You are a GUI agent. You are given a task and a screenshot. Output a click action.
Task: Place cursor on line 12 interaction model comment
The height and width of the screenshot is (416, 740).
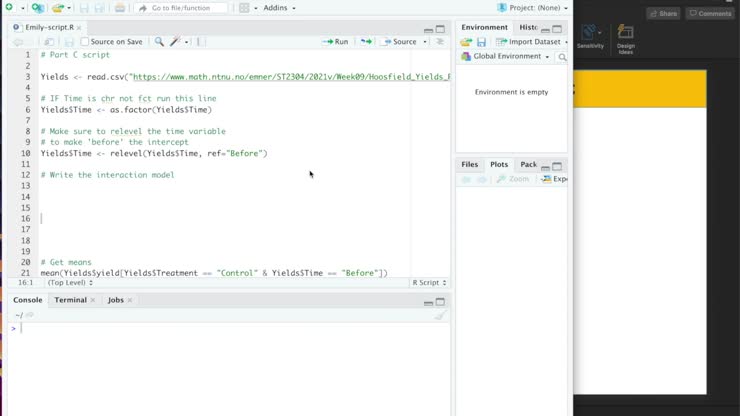pos(108,175)
